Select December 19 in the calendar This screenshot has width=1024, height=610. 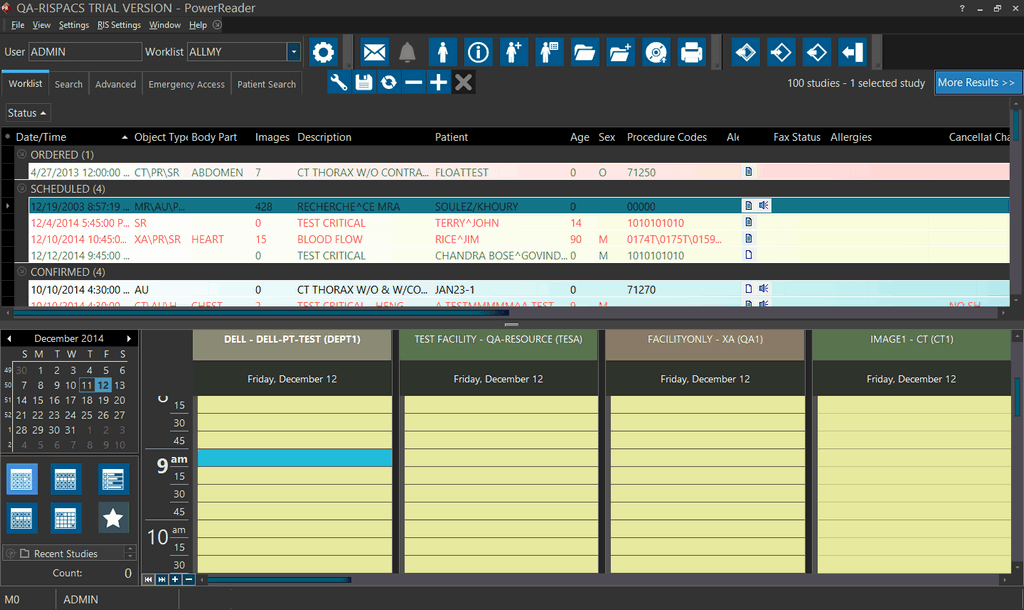(103, 400)
